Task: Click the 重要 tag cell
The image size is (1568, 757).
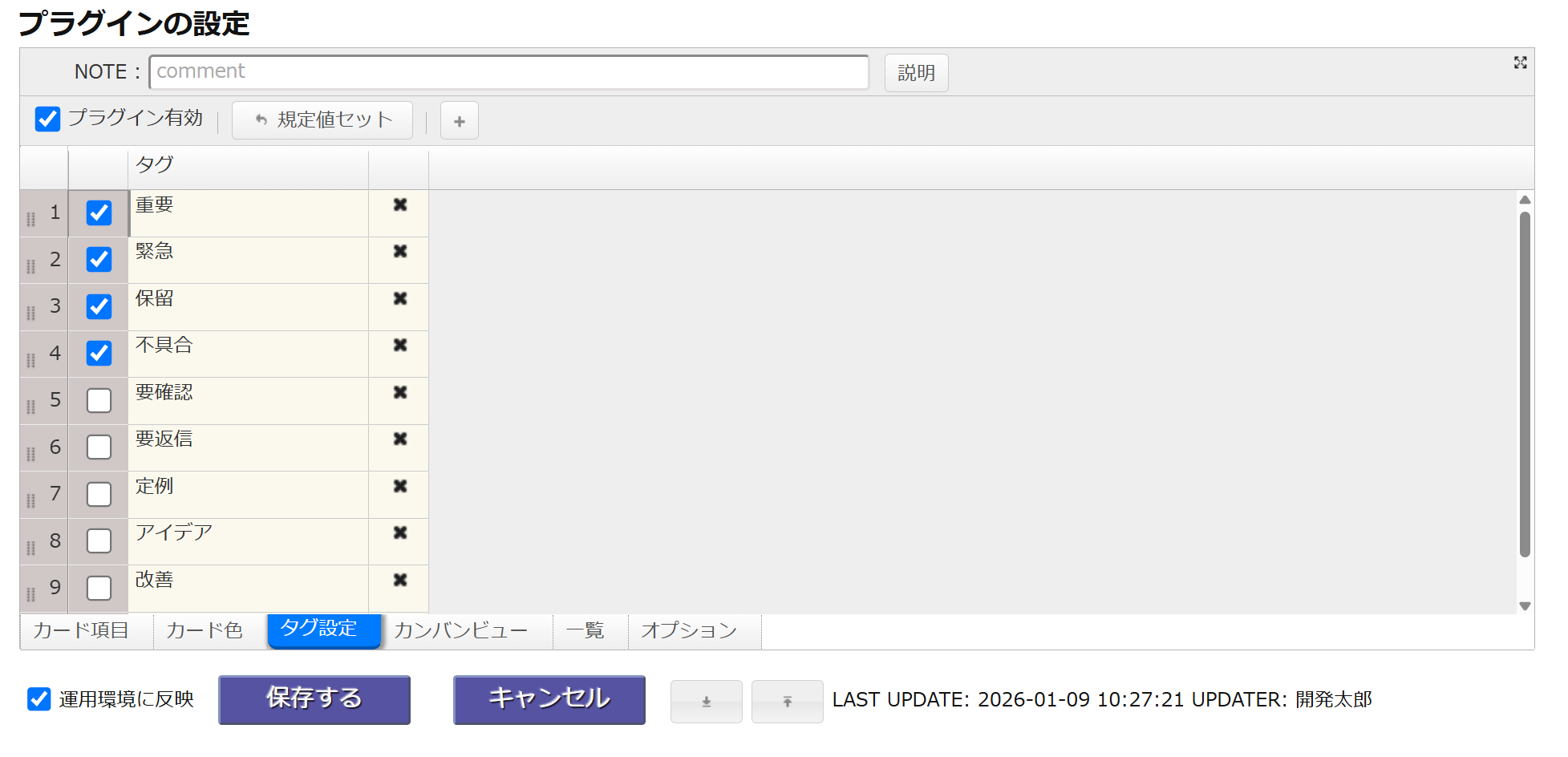Action: [x=249, y=213]
